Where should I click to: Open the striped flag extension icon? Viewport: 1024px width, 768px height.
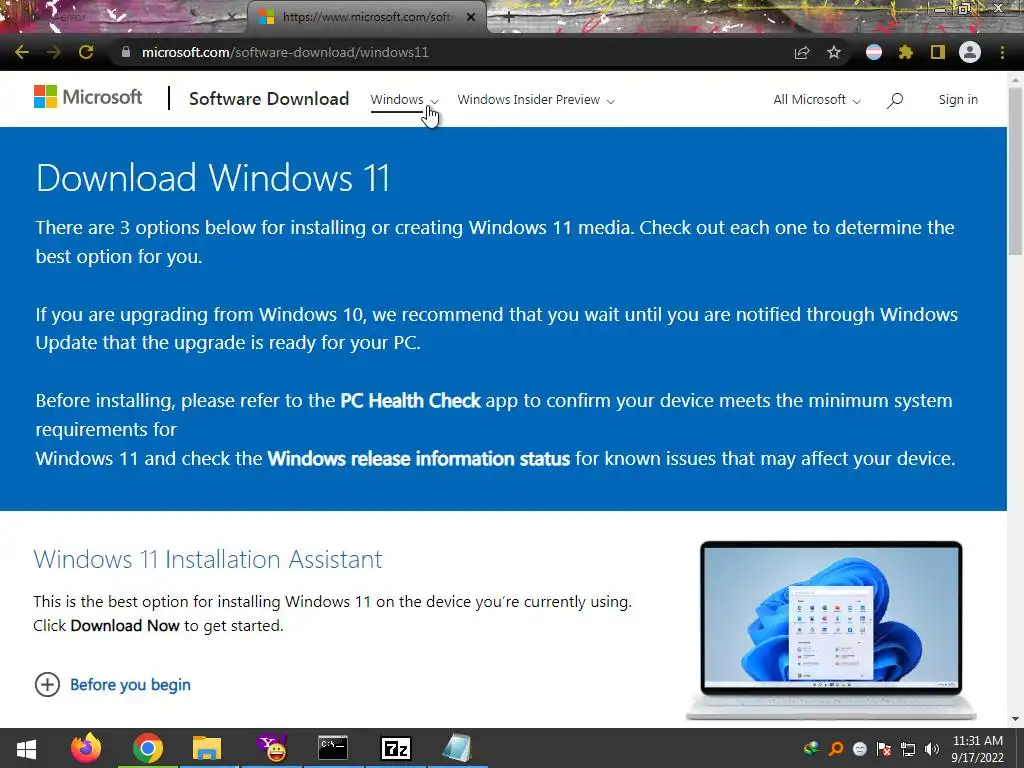tap(874, 52)
